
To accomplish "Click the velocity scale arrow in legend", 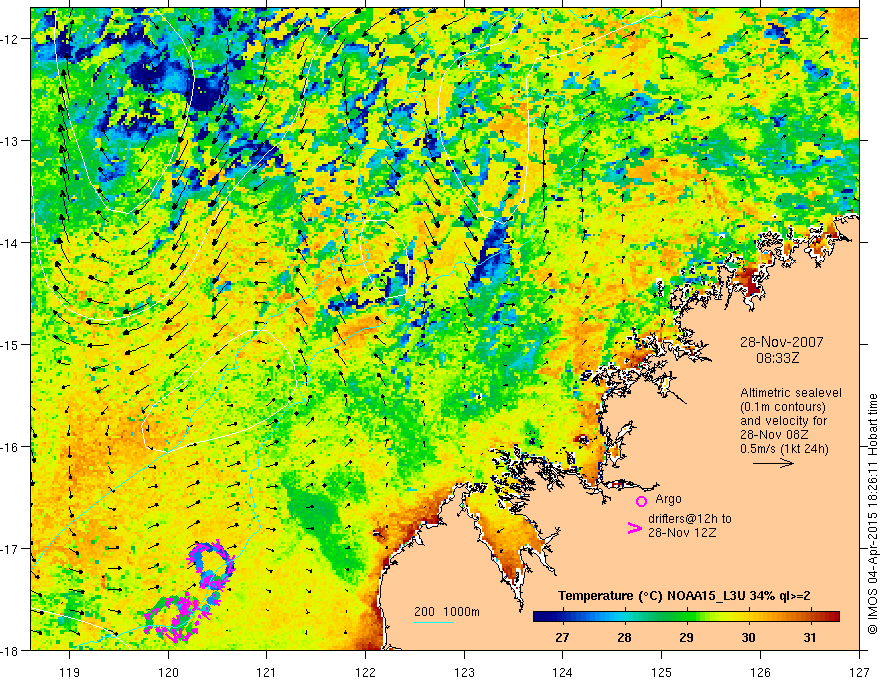I will 773,463.
